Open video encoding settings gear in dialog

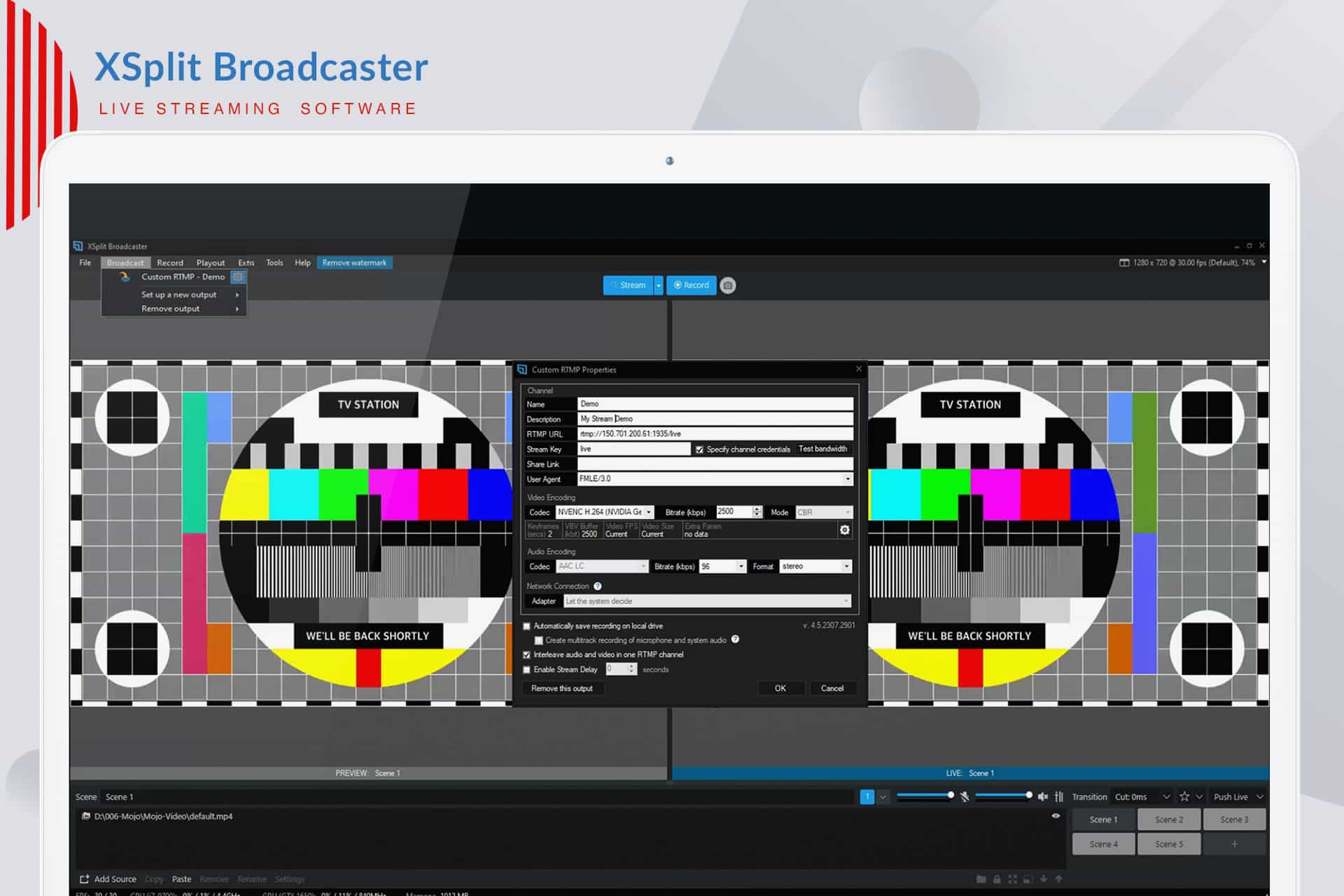845,530
